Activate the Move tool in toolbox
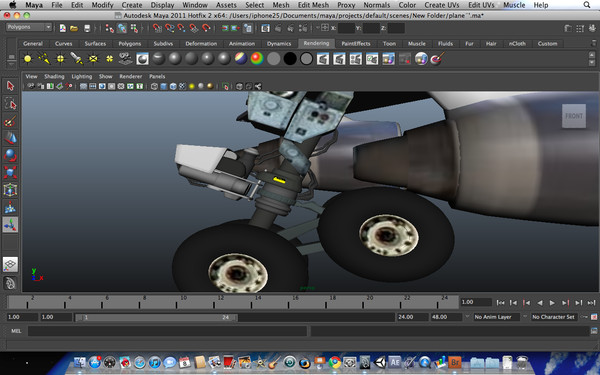The width and height of the screenshot is (600, 375). (x=10, y=138)
